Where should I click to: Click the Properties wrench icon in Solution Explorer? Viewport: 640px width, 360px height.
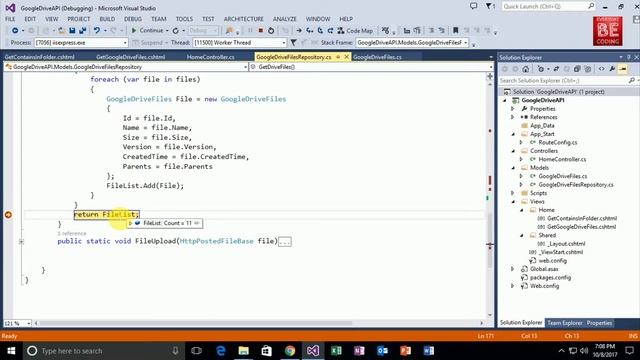coord(612,69)
